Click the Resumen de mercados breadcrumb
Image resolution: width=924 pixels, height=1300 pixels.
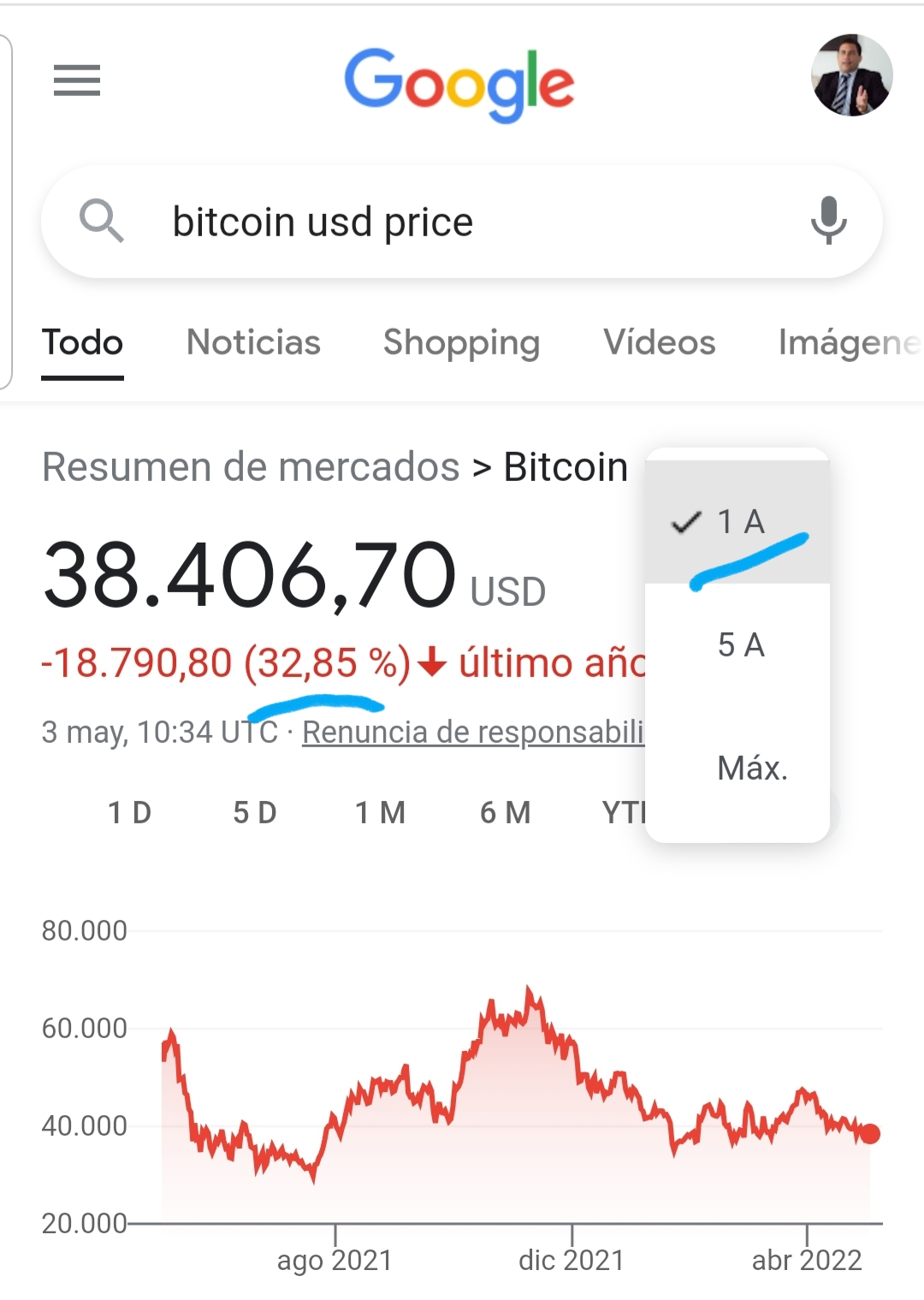(x=251, y=467)
